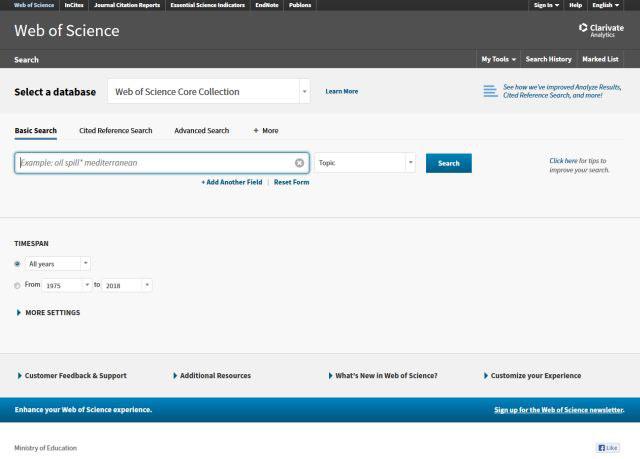Viewport: 640px width, 459px height.
Task: Open the English language menu
Action: (606, 5)
